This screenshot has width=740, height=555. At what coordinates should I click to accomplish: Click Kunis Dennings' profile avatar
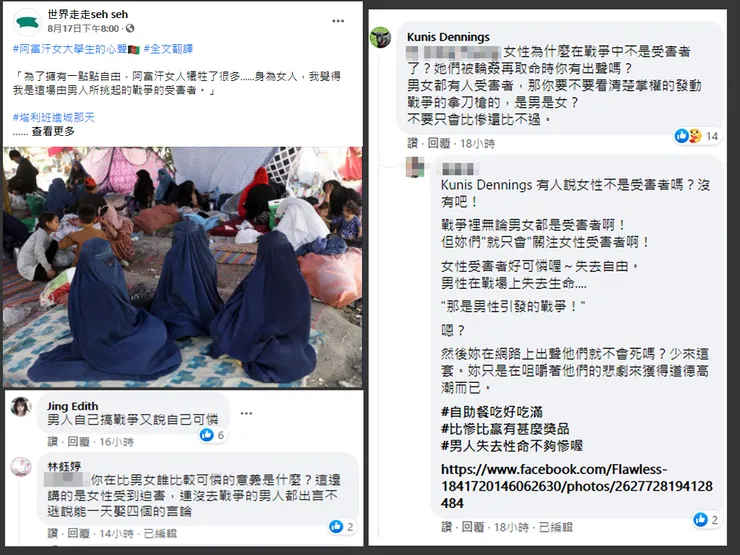(380, 37)
